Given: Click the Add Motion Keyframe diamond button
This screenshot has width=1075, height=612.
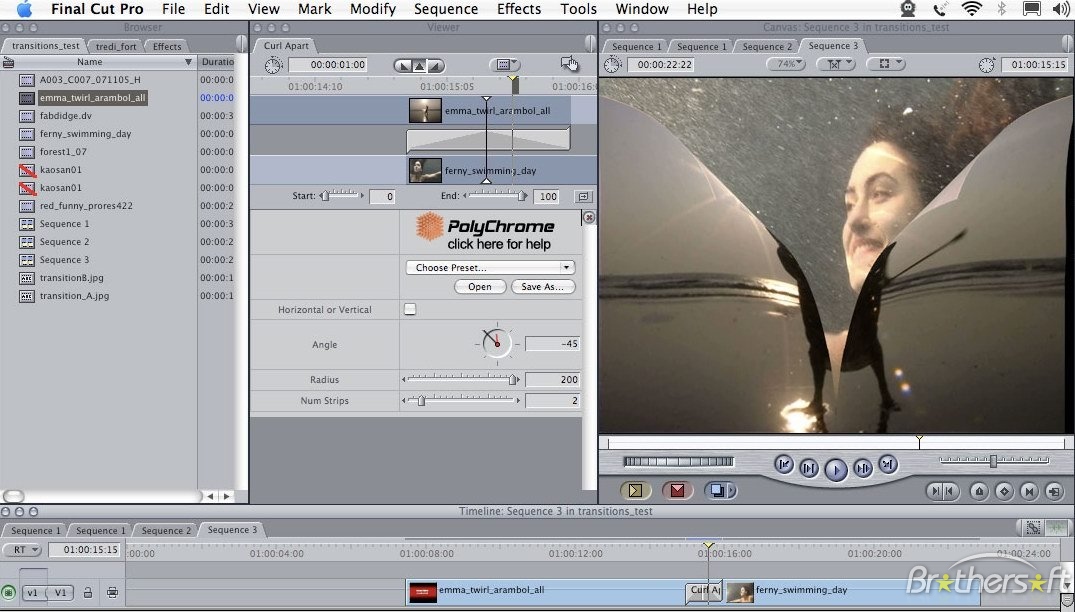Looking at the screenshot, I should tap(1003, 491).
